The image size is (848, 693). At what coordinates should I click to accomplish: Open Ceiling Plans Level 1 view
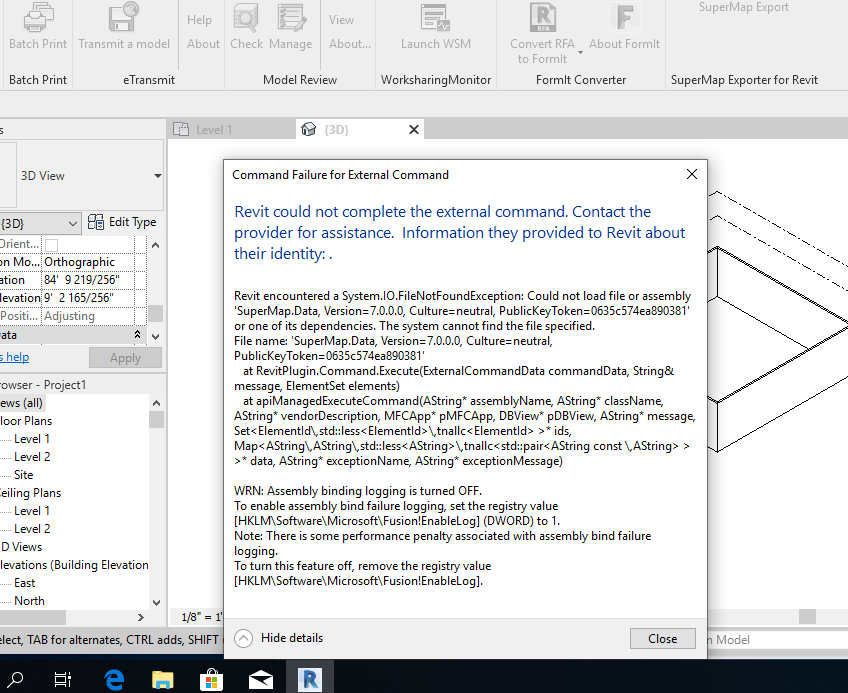32,511
